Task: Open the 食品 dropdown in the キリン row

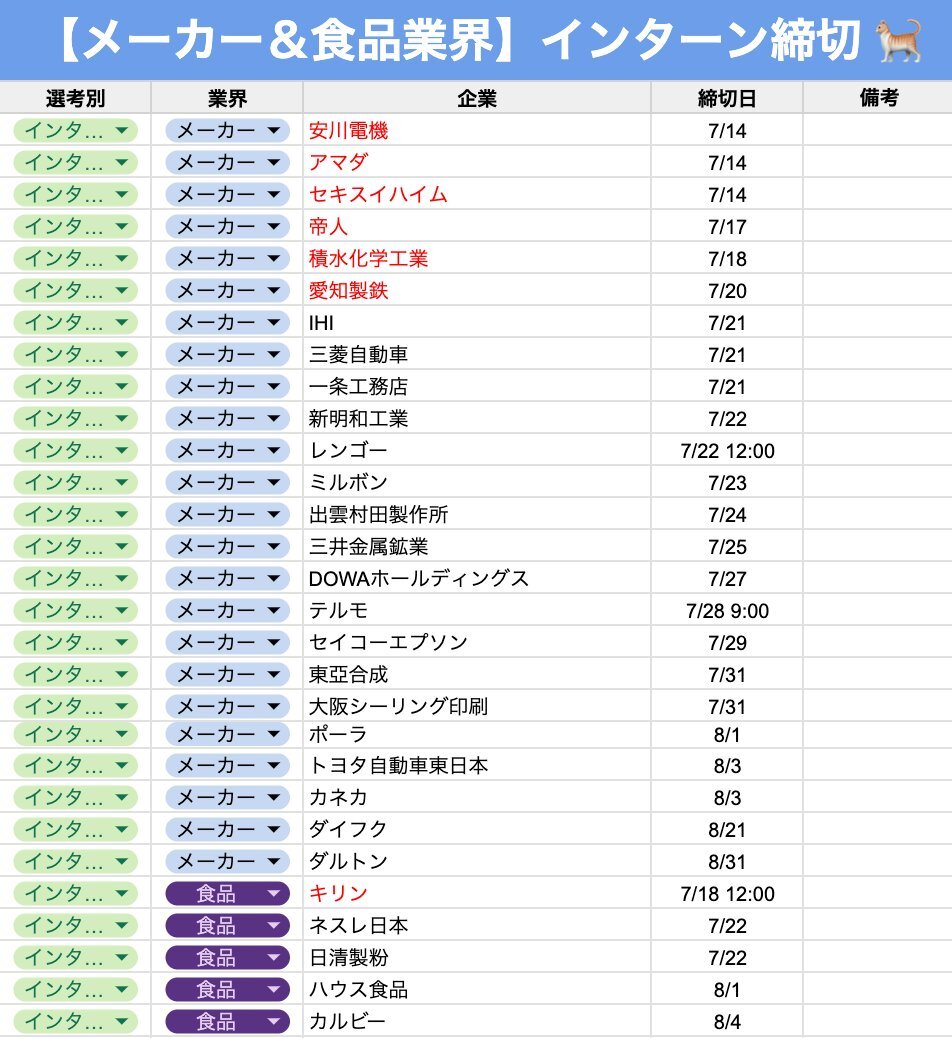Action: coord(227,894)
